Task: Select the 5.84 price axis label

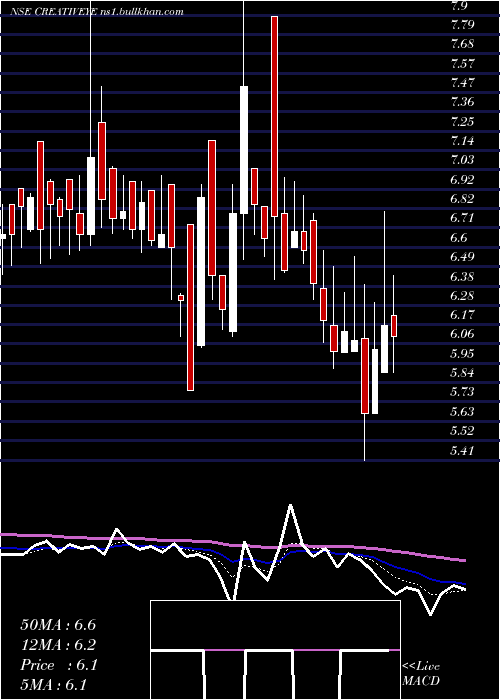Action: (462, 373)
